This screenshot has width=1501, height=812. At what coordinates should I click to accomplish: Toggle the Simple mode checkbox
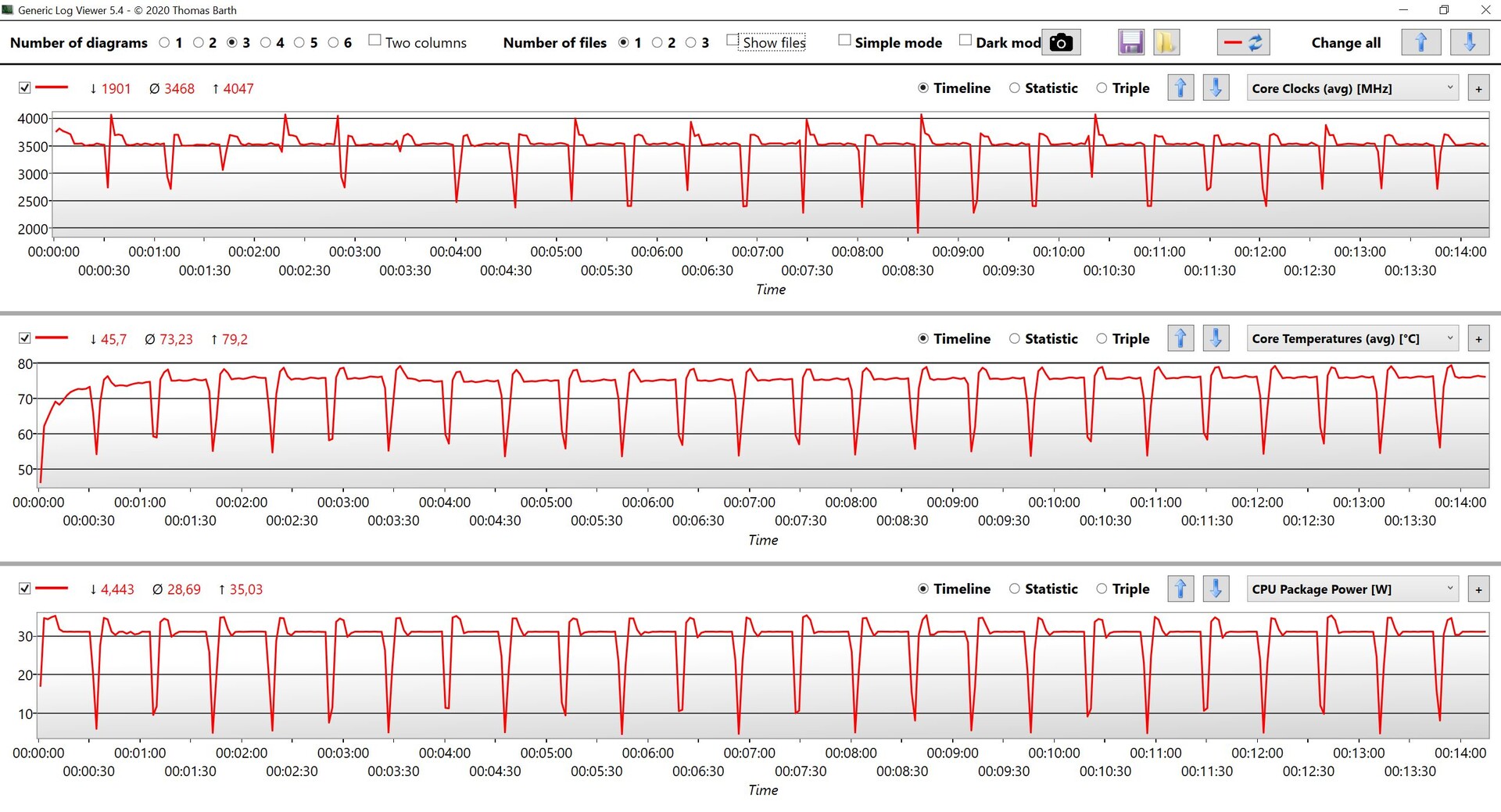click(x=844, y=41)
